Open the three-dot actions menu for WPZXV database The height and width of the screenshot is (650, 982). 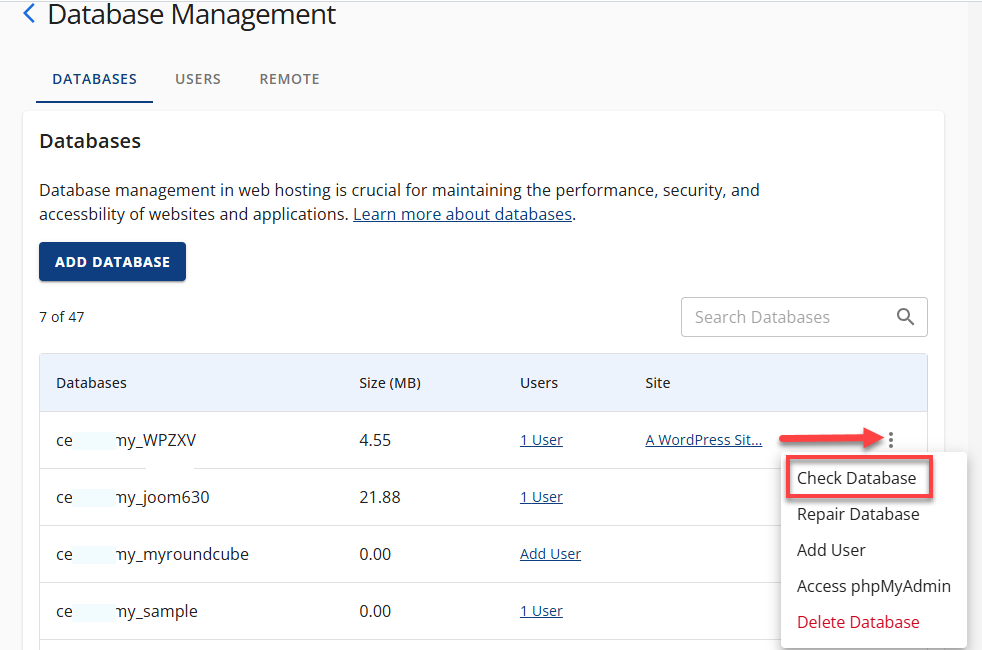(890, 439)
